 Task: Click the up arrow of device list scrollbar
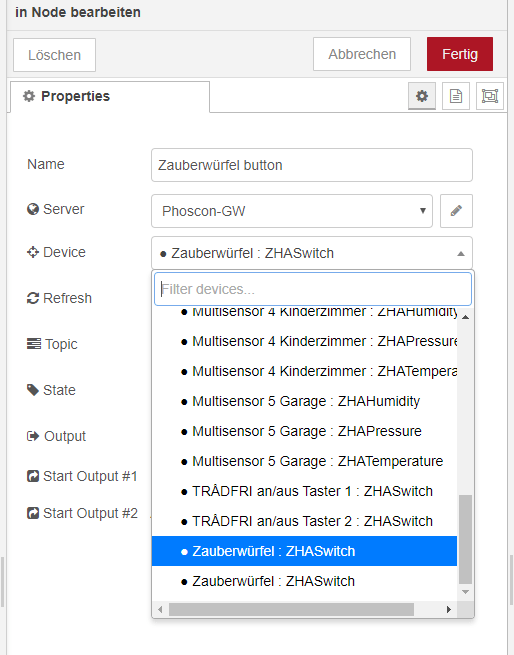[x=466, y=317]
